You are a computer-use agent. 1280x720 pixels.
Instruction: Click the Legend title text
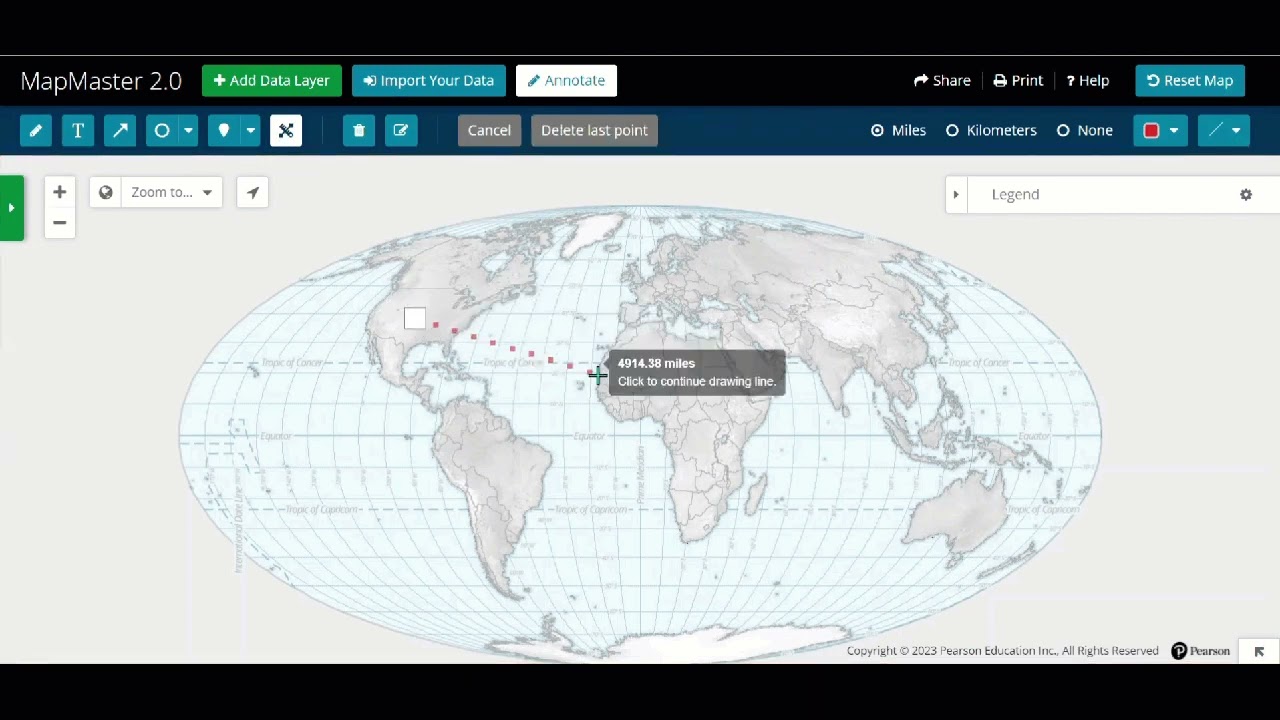pos(1015,195)
